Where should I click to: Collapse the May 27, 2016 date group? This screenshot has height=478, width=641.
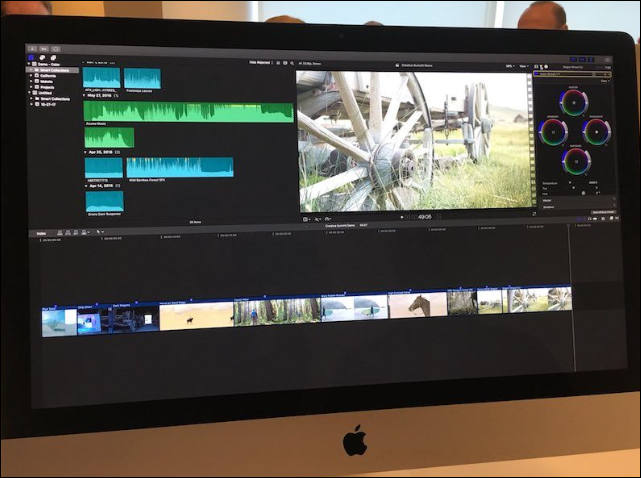coord(87,97)
